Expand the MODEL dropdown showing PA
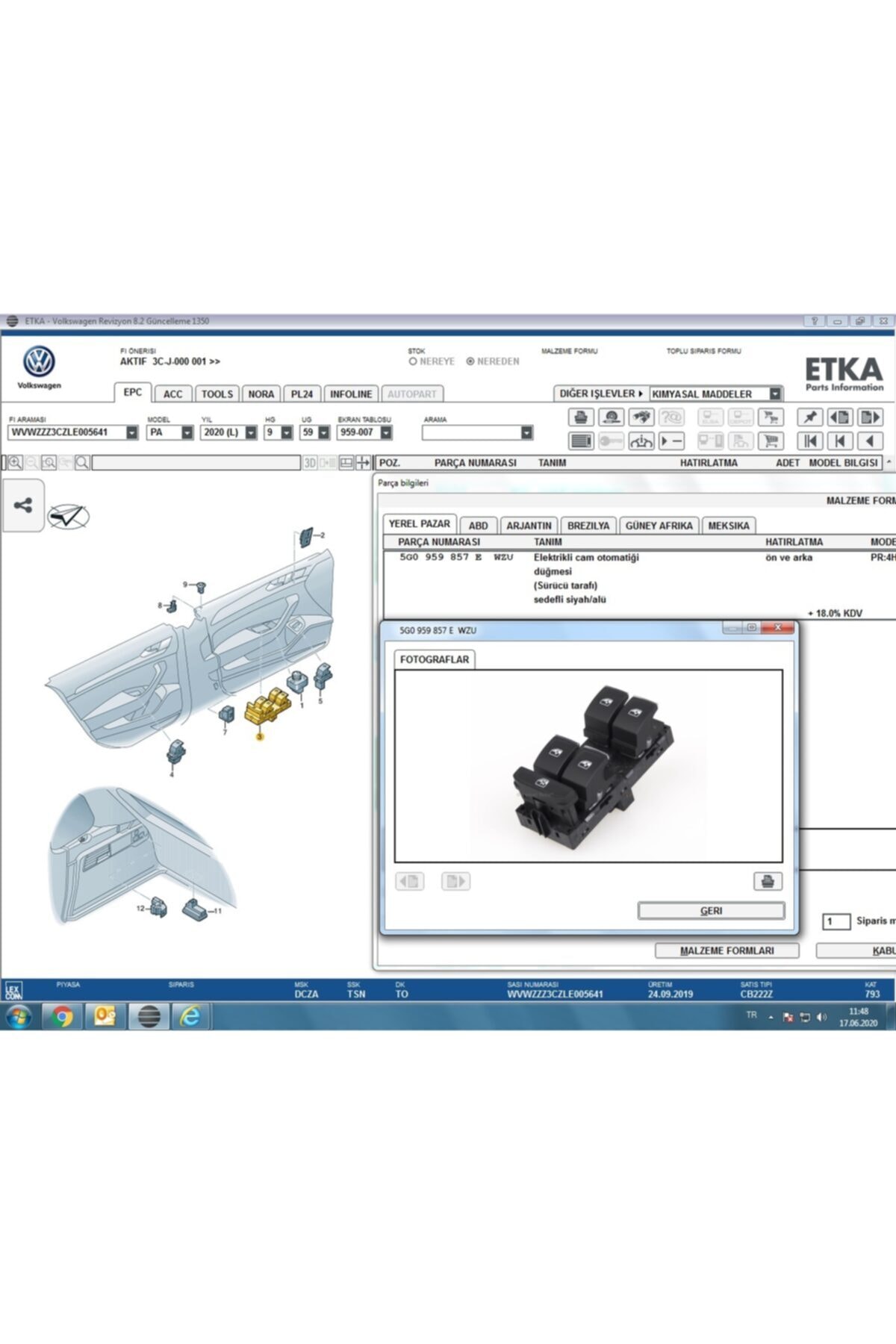 tap(187, 432)
